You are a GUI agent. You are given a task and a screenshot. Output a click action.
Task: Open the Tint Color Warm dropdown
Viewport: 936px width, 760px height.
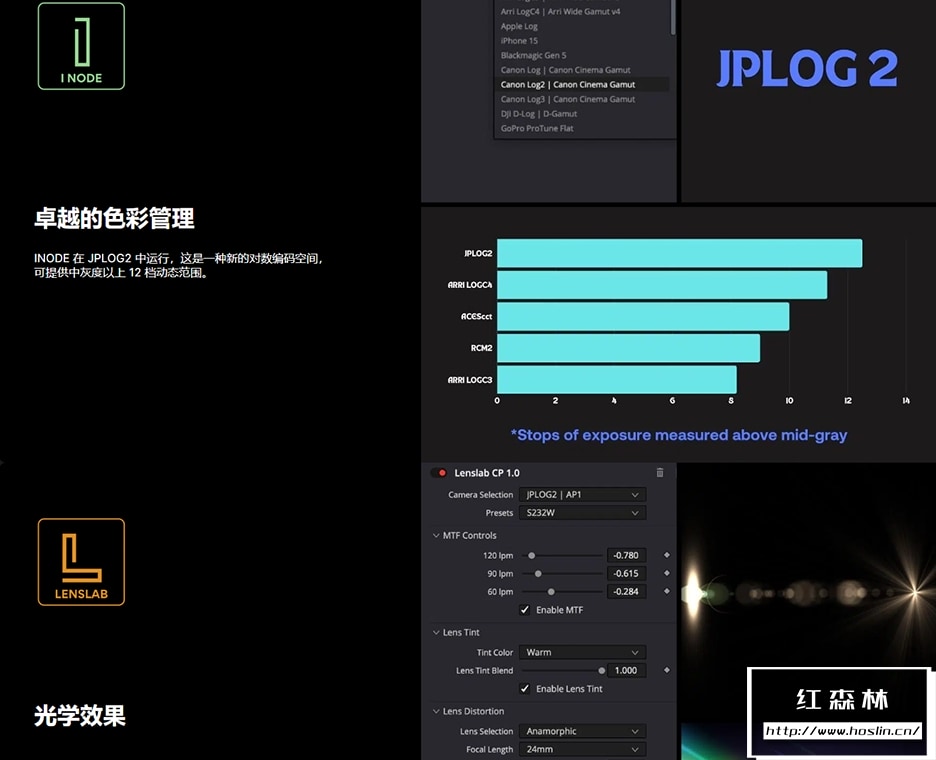click(582, 652)
